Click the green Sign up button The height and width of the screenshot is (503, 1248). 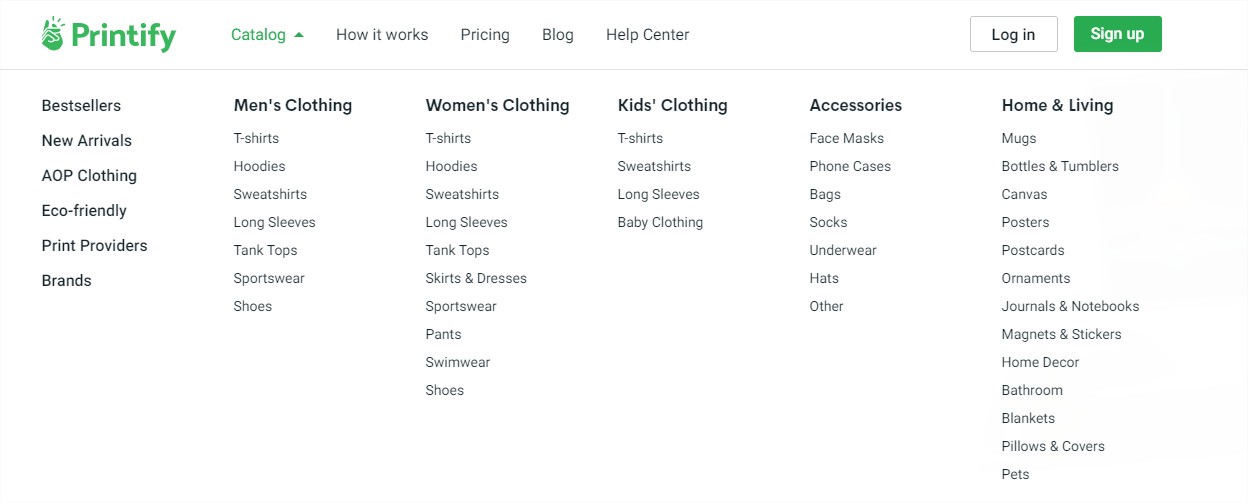(x=1118, y=34)
